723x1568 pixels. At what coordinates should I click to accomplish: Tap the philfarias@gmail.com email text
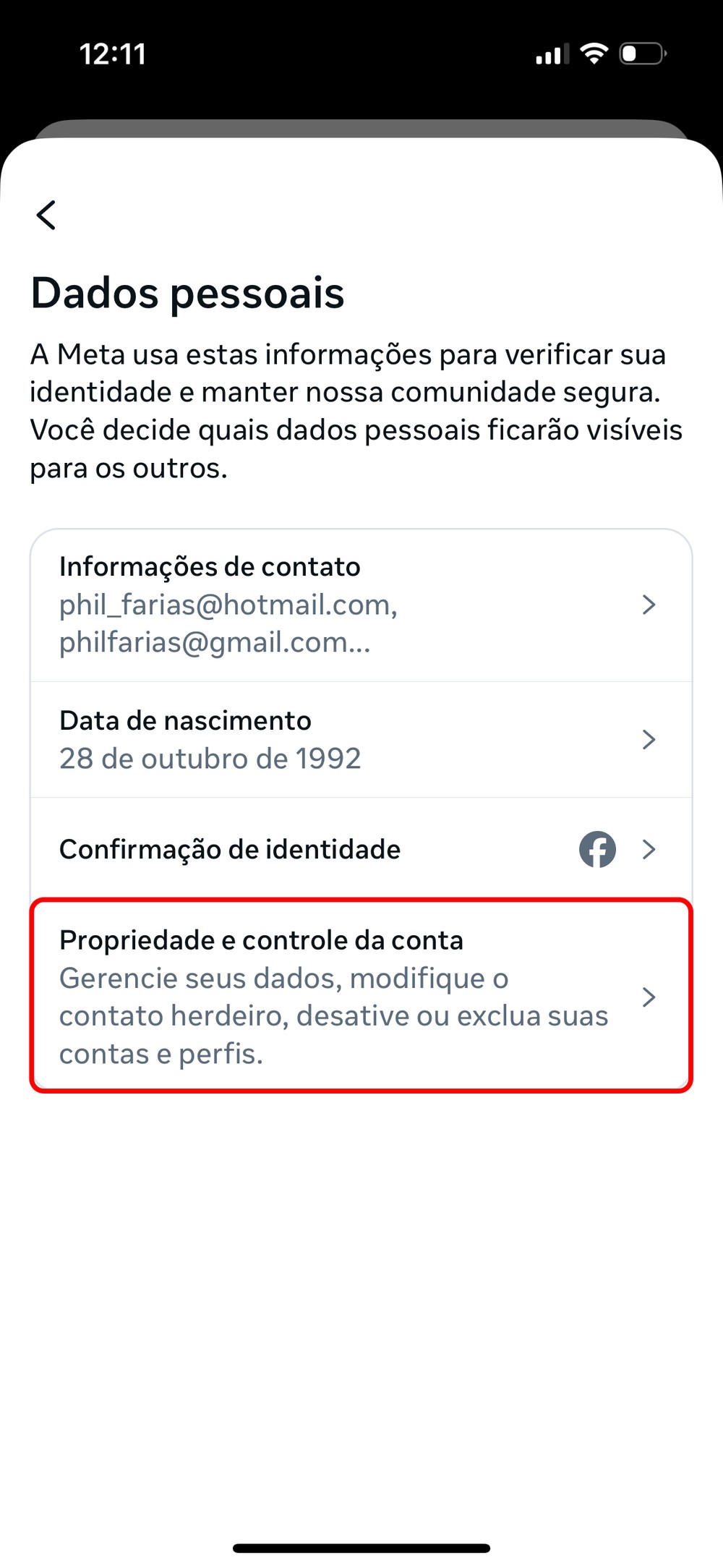214,642
